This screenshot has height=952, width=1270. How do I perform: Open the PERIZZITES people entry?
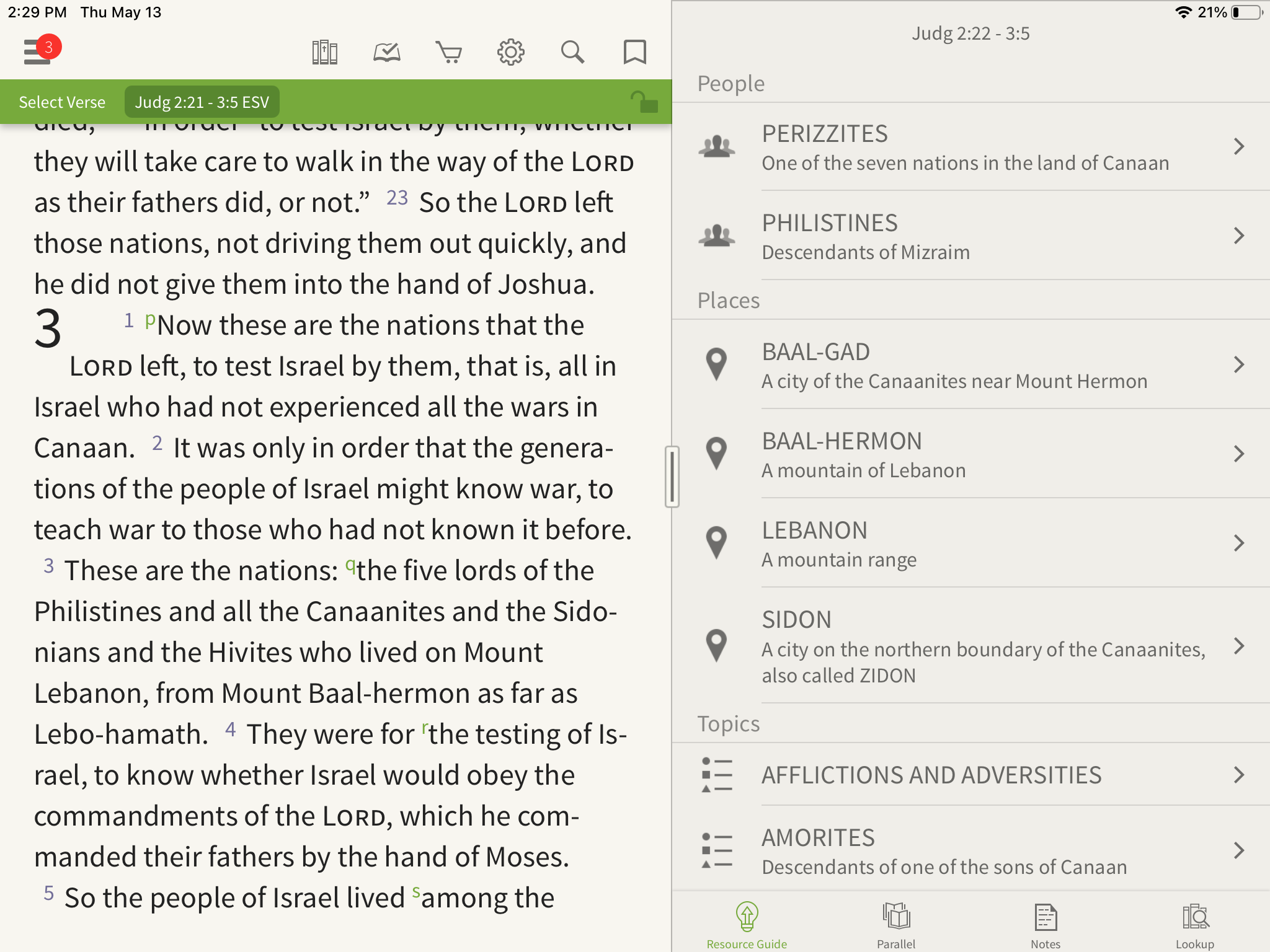pos(971,147)
